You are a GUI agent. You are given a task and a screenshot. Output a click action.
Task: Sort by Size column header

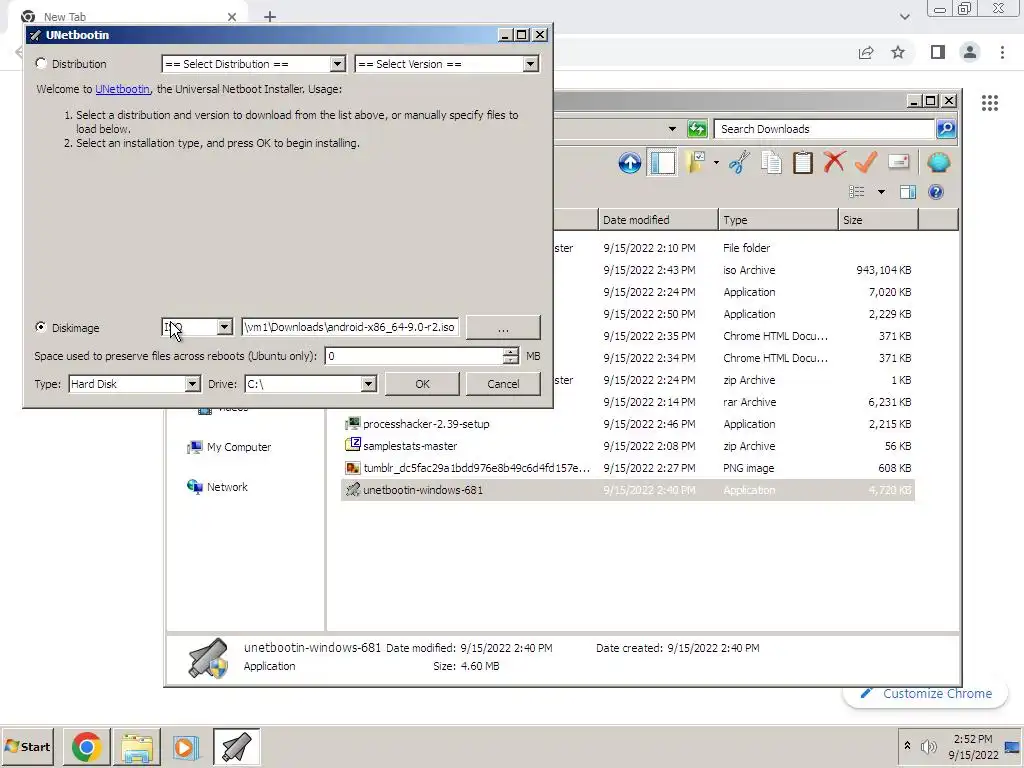click(x=878, y=220)
